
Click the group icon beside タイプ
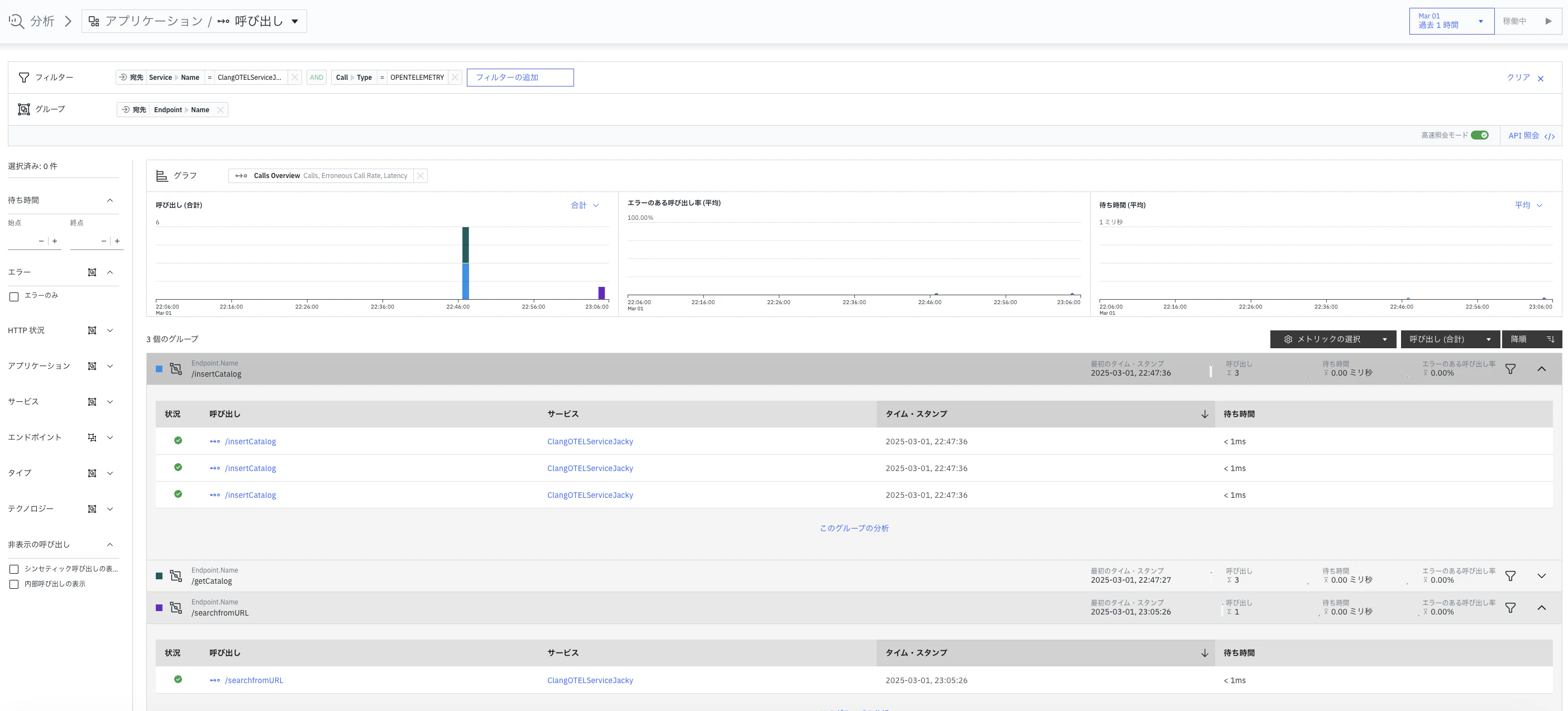pyautogui.click(x=92, y=473)
